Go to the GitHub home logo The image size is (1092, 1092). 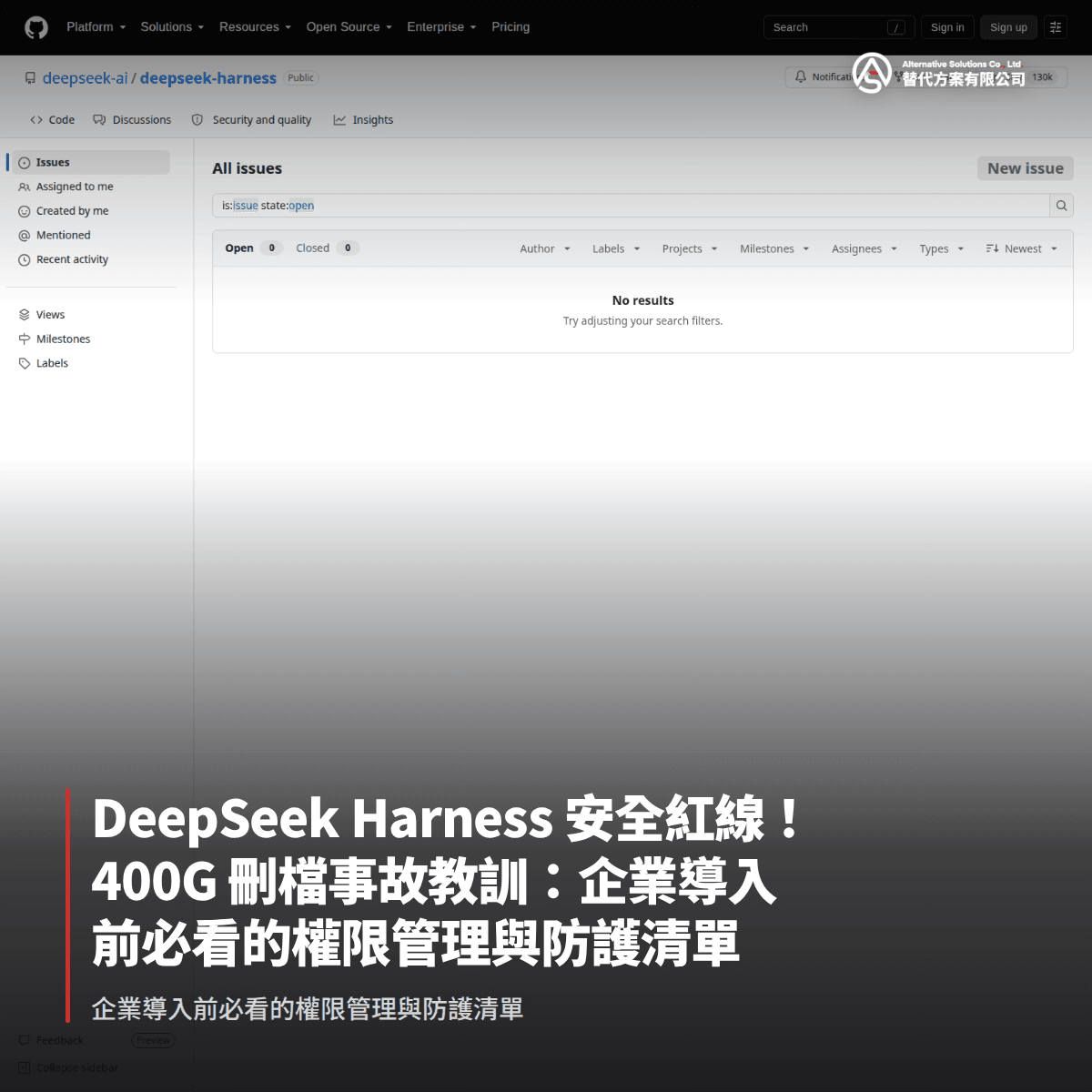36,27
